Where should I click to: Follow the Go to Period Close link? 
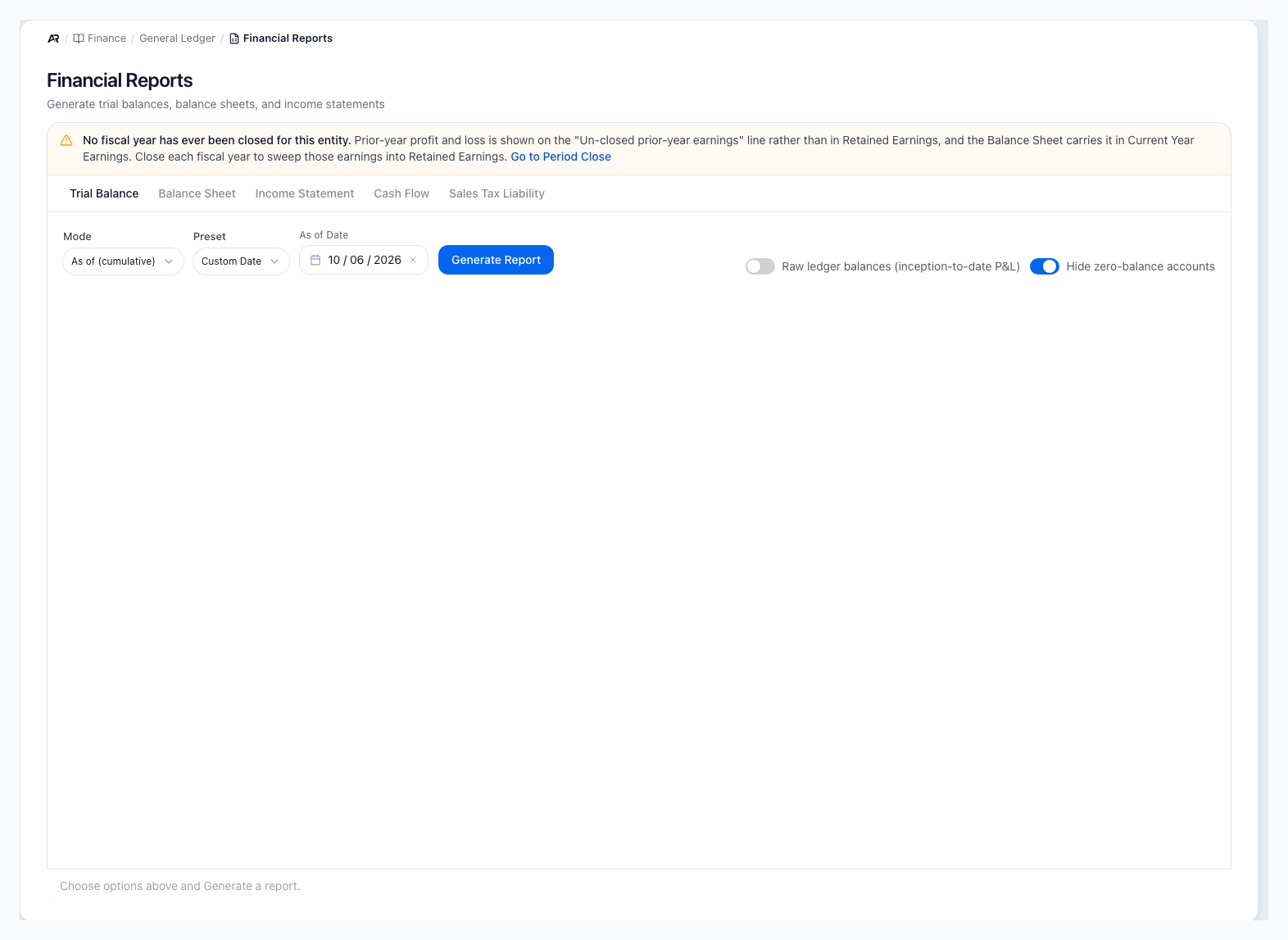(x=560, y=157)
